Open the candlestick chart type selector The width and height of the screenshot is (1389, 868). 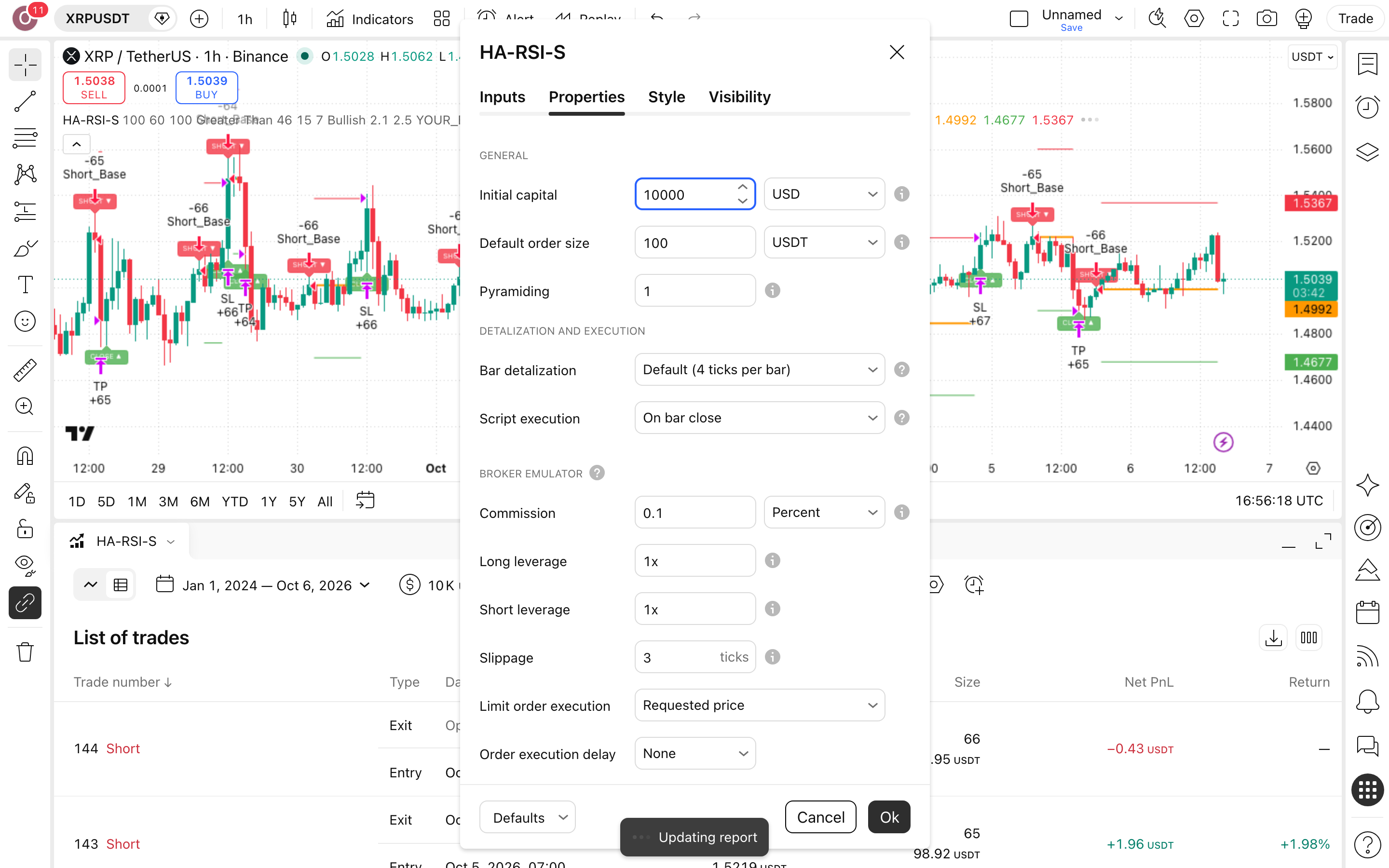[x=289, y=19]
